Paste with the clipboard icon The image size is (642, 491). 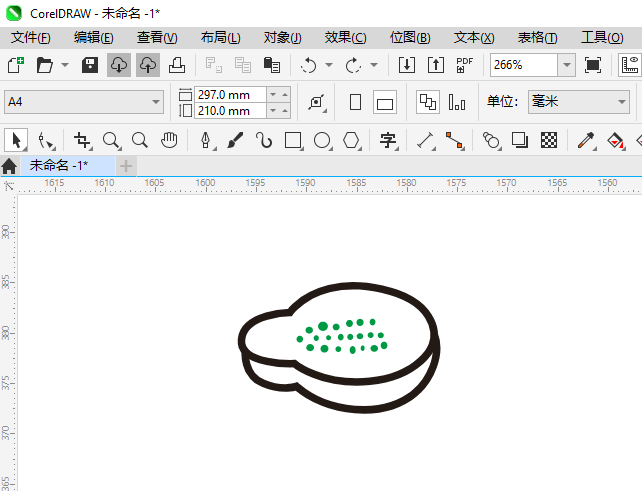(x=272, y=65)
